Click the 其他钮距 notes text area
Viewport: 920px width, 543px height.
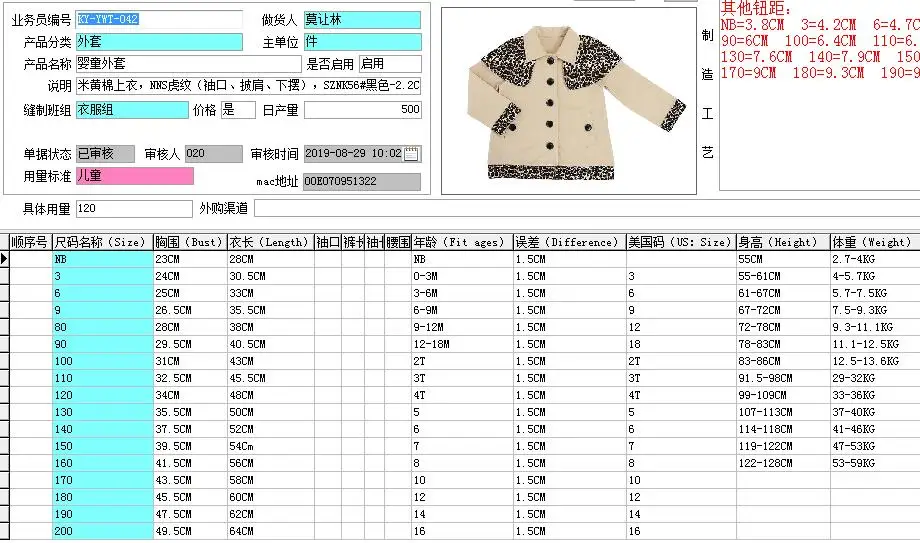820,96
